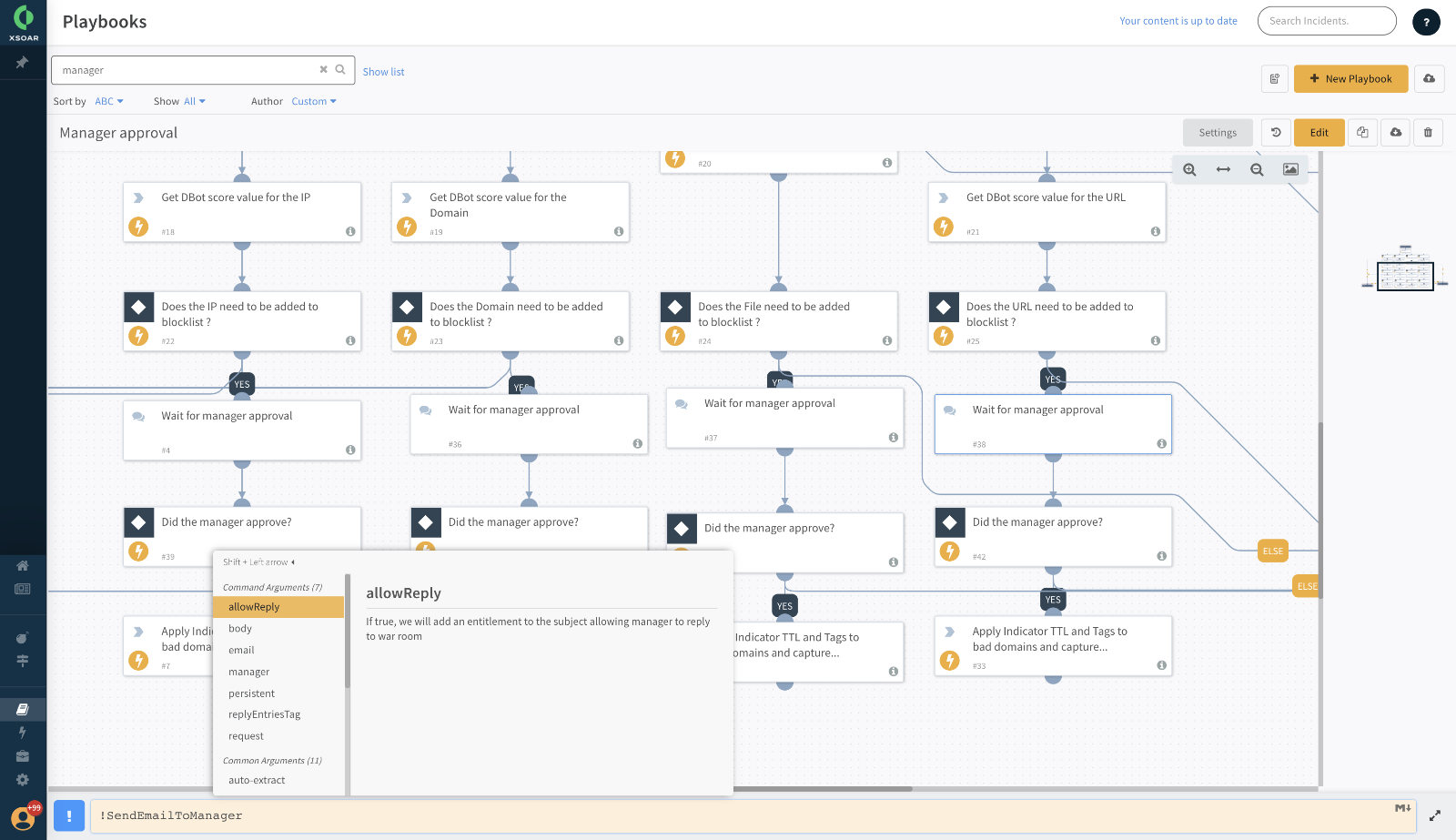Open the playbook version history
This screenshot has width=1456, height=840.
1275,132
